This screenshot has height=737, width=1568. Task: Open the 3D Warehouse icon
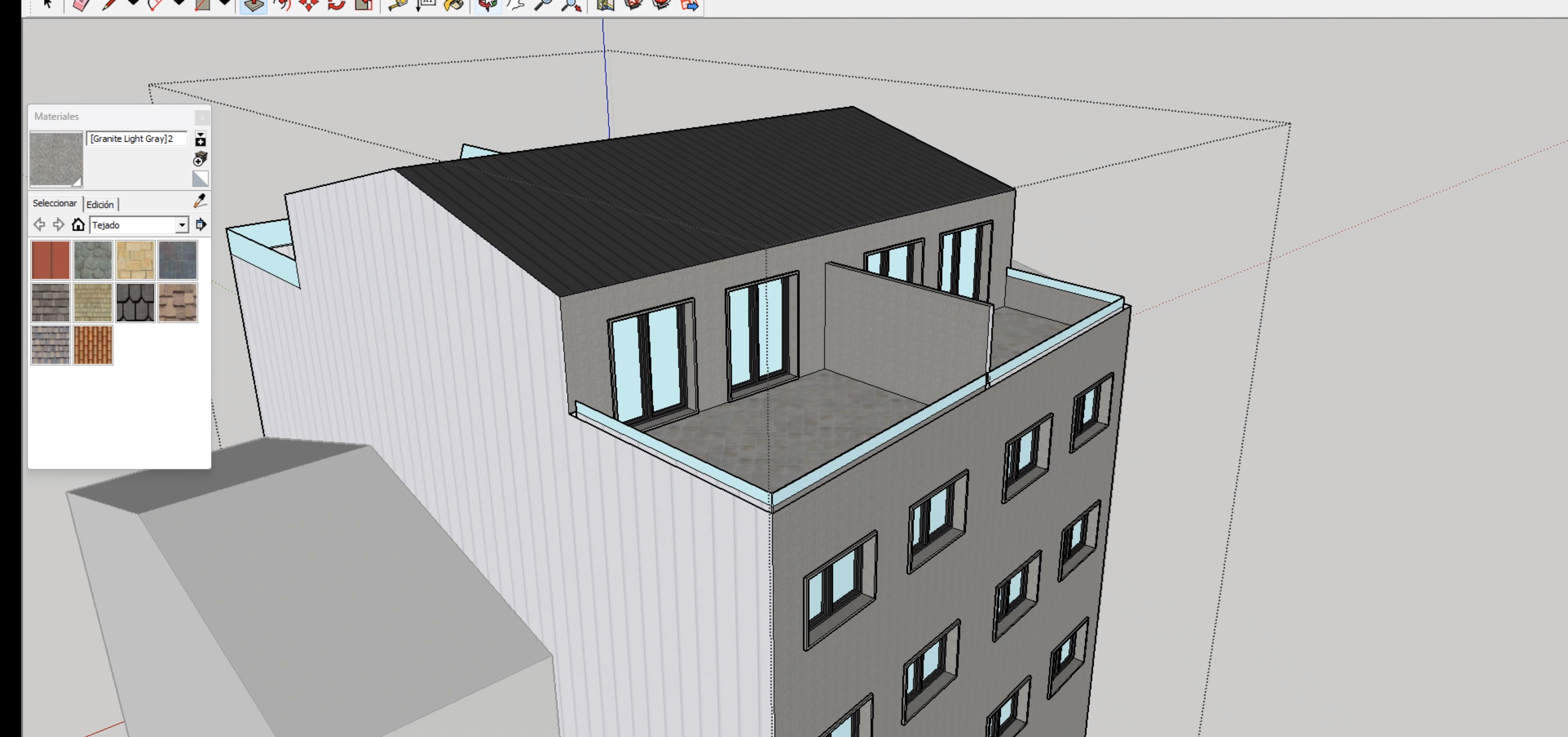634,4
